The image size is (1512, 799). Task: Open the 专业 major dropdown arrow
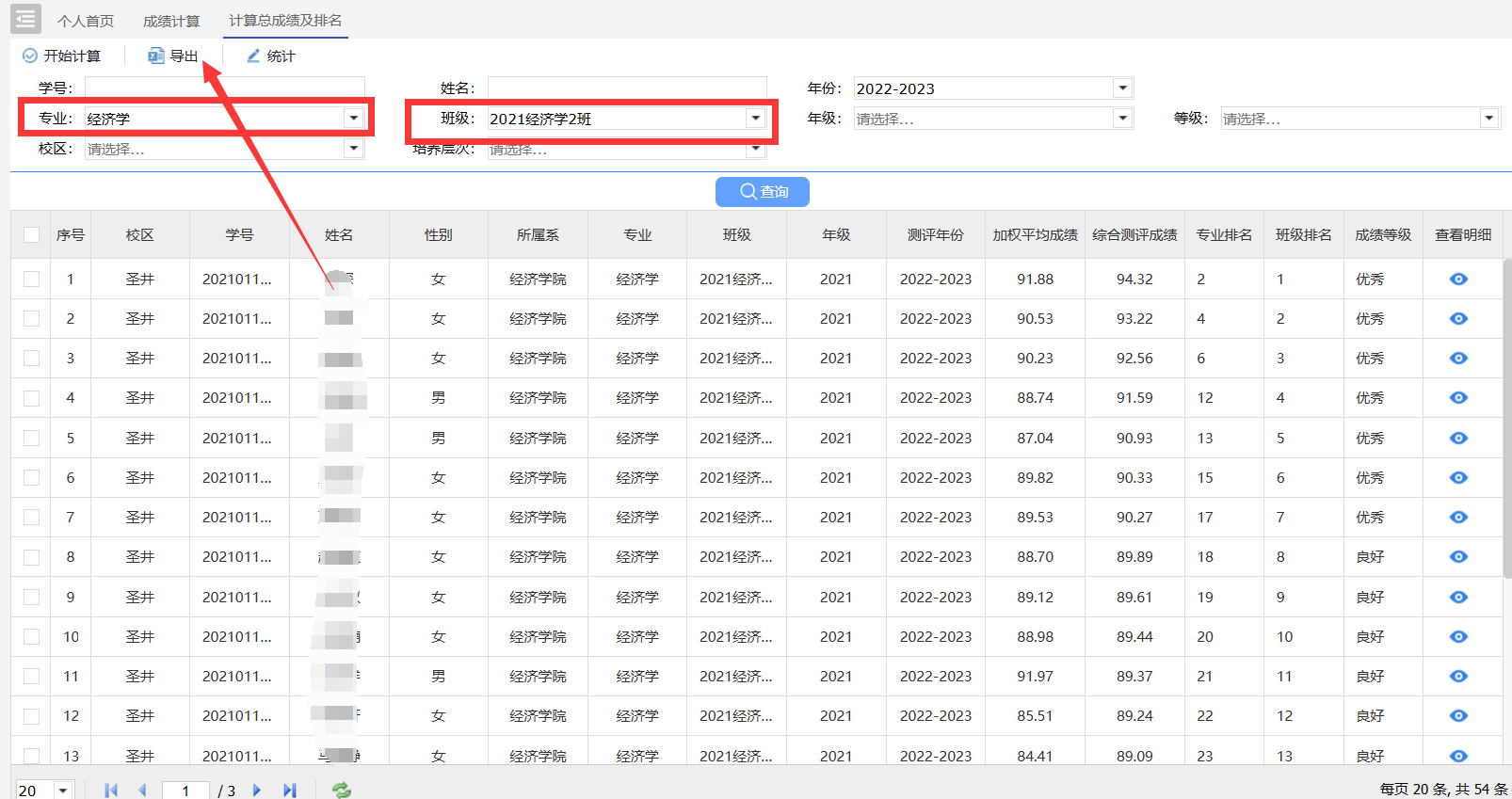[x=354, y=118]
